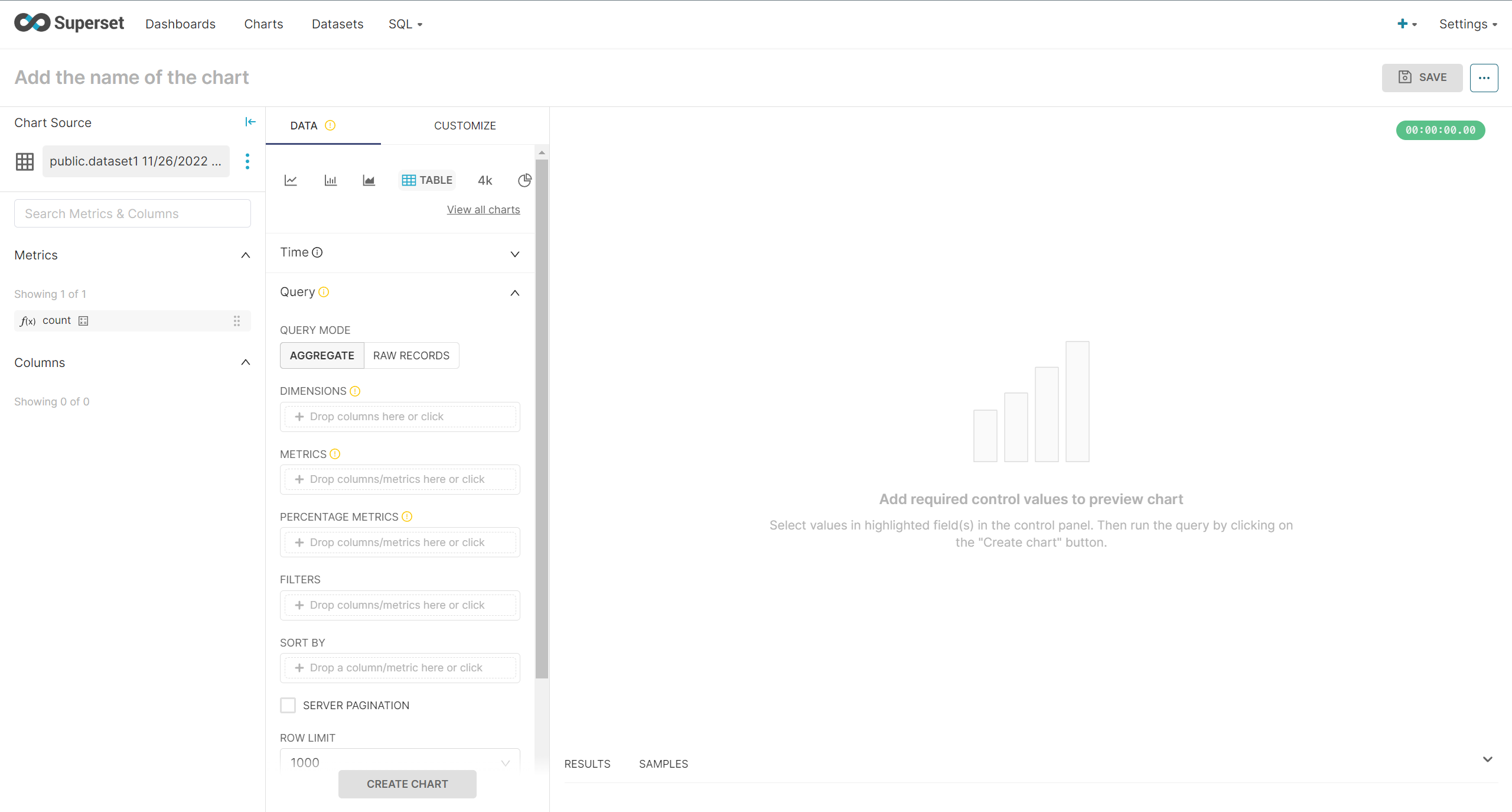Open dataset options three-dot menu
Viewport: 1512px width, 812px height.
coord(247,161)
